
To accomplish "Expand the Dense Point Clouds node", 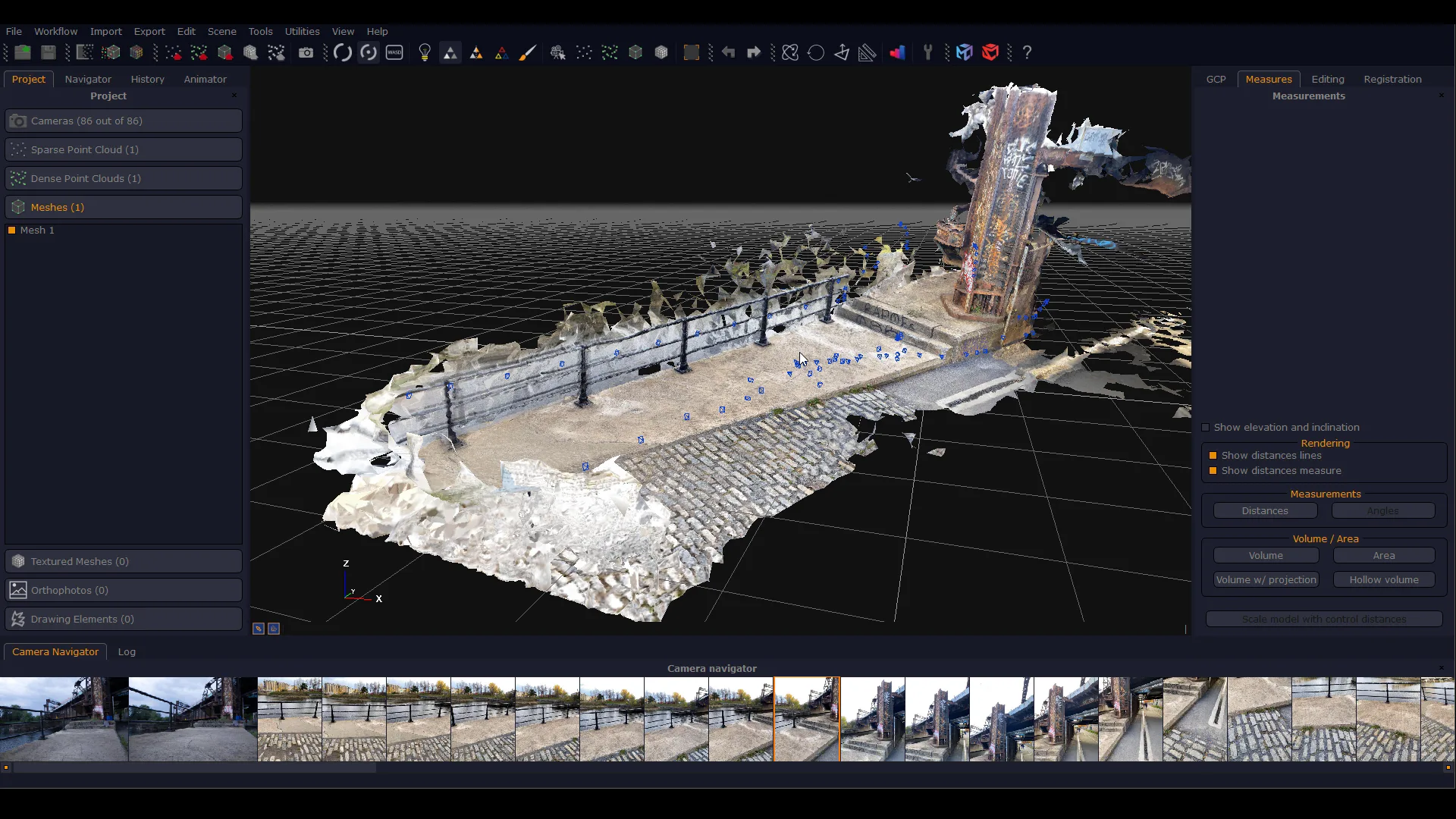I will pos(124,178).
